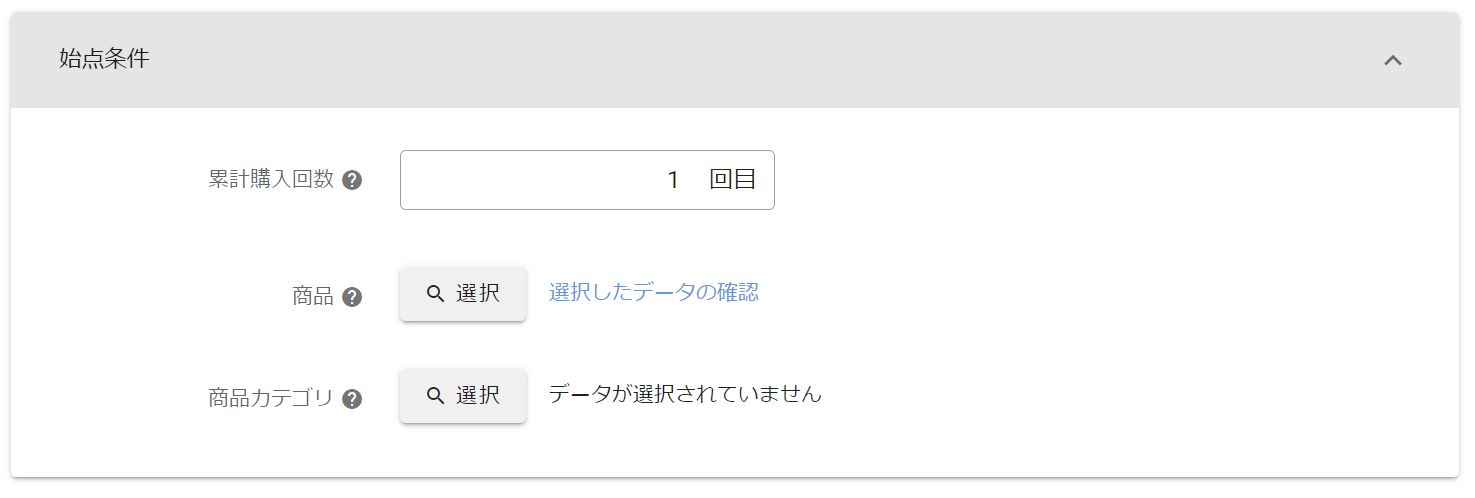Click the 商品カテゴリ field label
The height and width of the screenshot is (498, 1475).
pyautogui.click(x=270, y=398)
